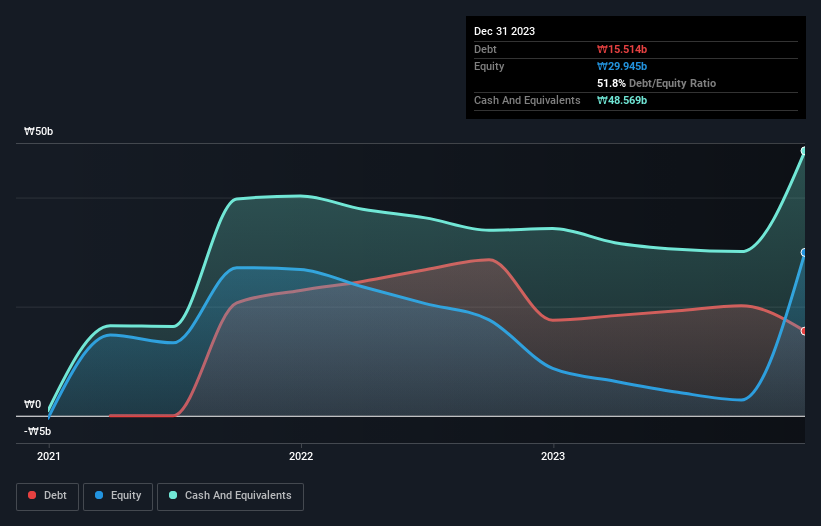Toggle the Equity series legend button
Screen dimensions: 821x526
click(118, 496)
